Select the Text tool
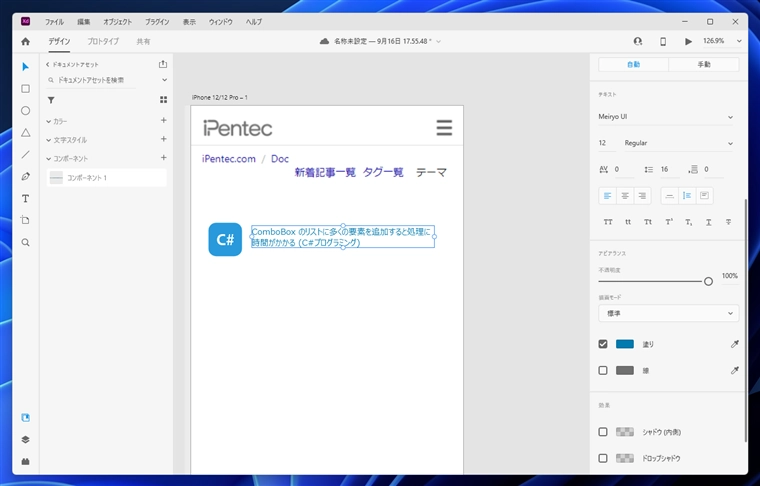This screenshot has width=760, height=486. click(26, 199)
